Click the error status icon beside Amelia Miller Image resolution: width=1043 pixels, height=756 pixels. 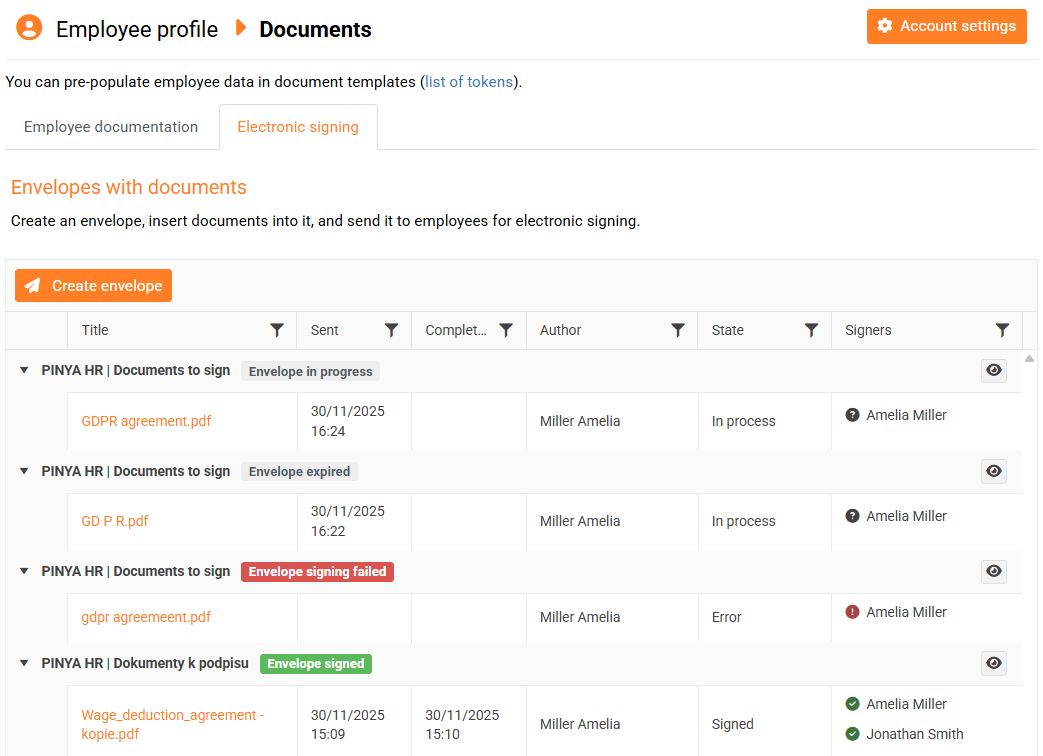pos(852,612)
